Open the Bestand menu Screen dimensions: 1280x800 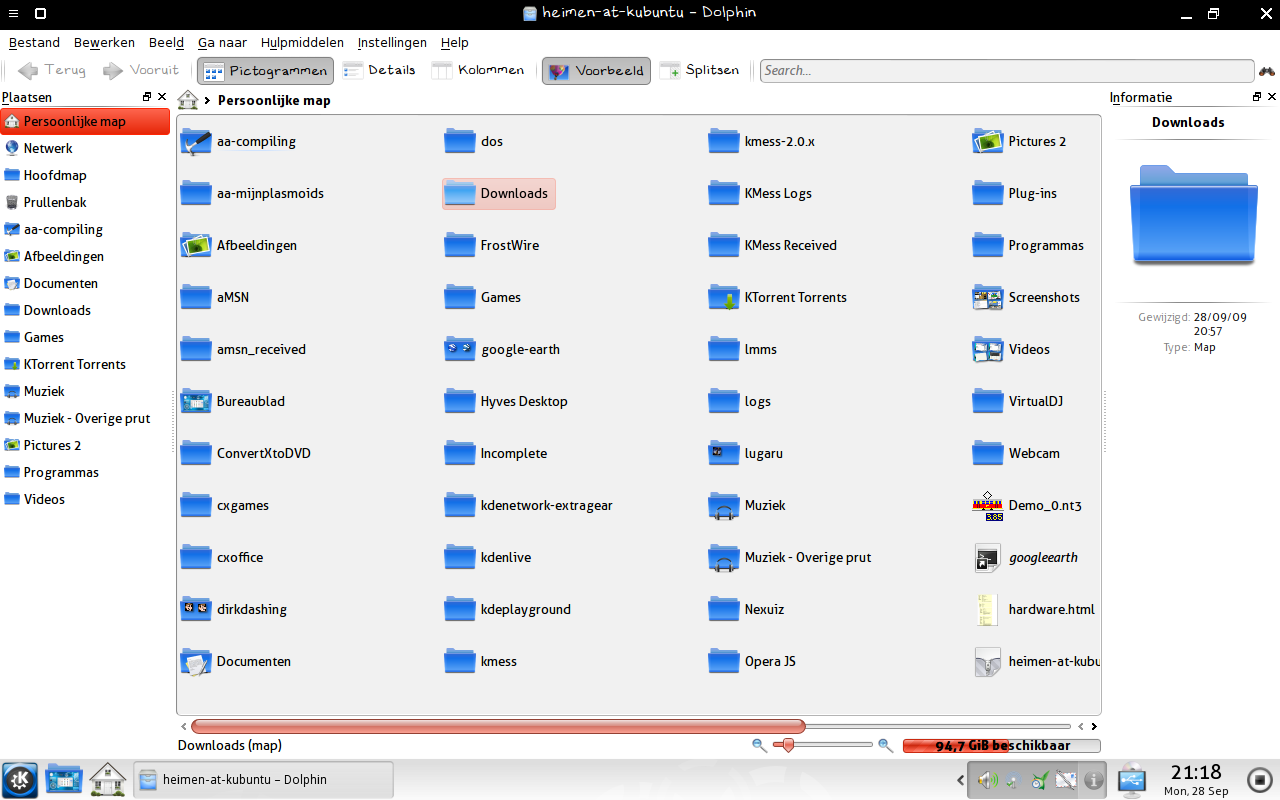(x=34, y=43)
